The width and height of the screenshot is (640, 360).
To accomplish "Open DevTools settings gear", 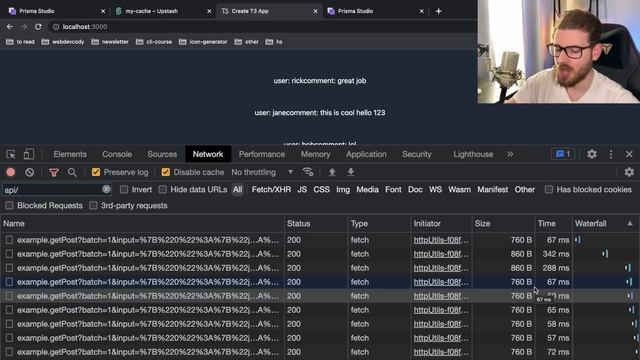I will click(592, 154).
